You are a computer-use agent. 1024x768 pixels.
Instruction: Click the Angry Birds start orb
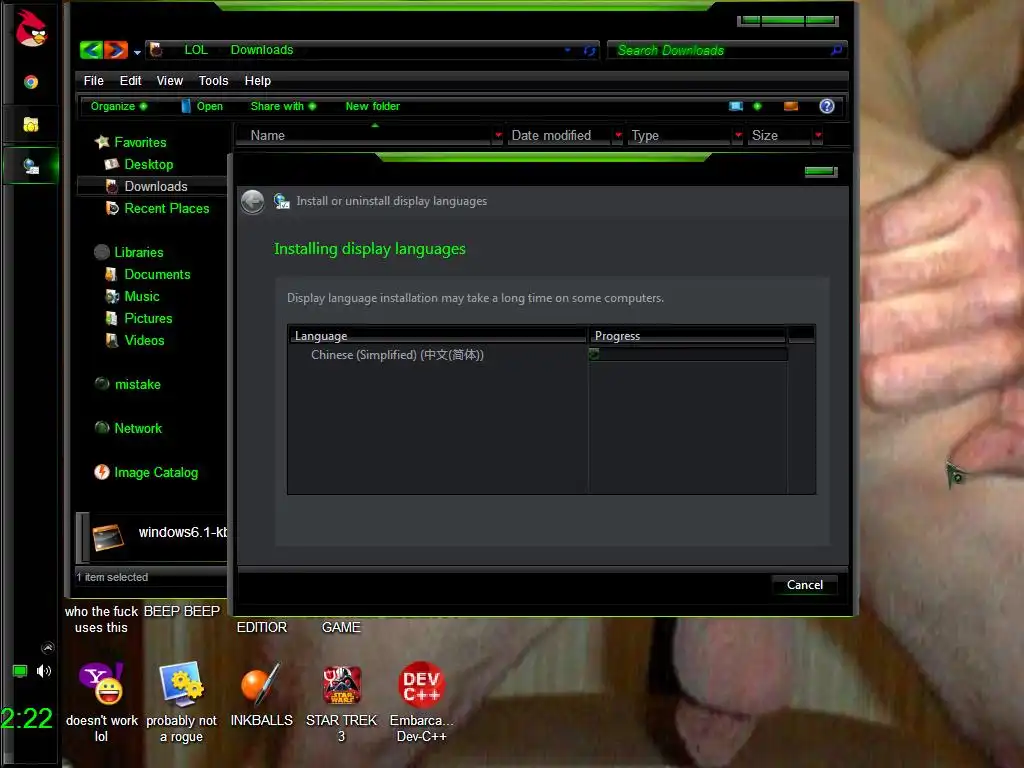[x=31, y=28]
